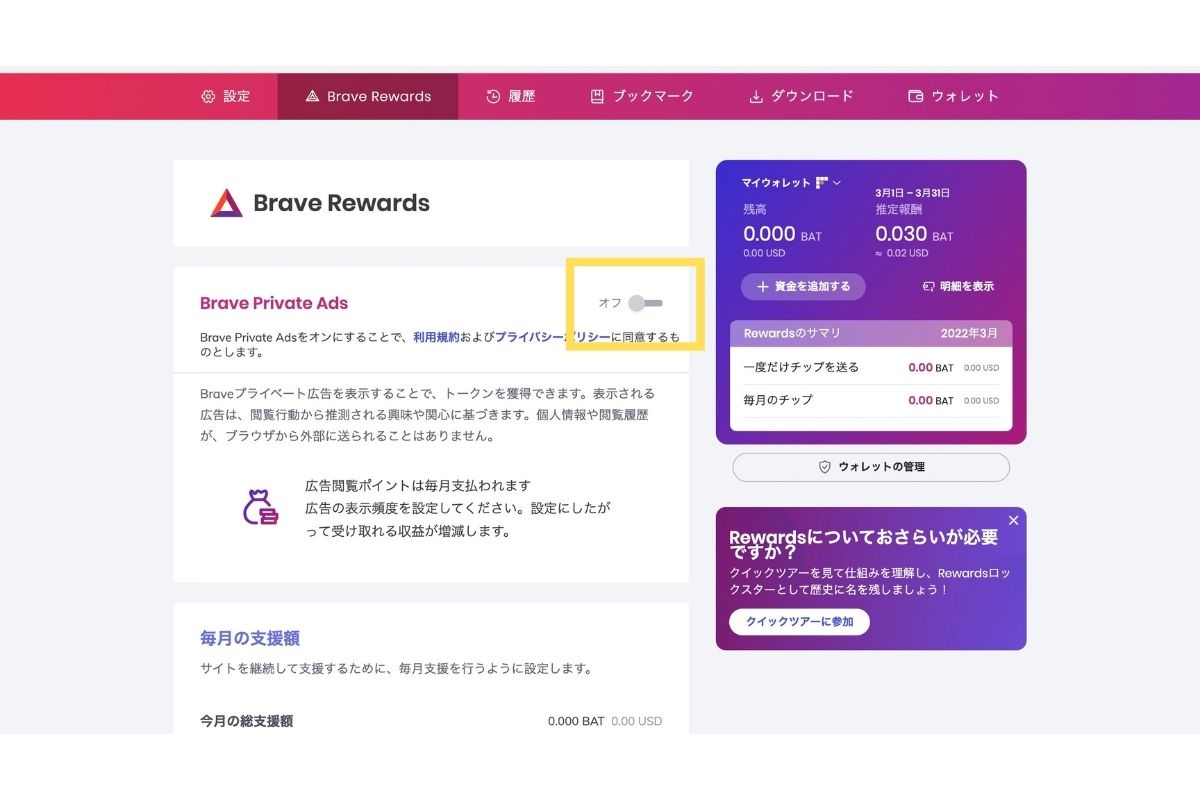Click the BAT logo beside Brave Rewards heading

click(x=226, y=203)
